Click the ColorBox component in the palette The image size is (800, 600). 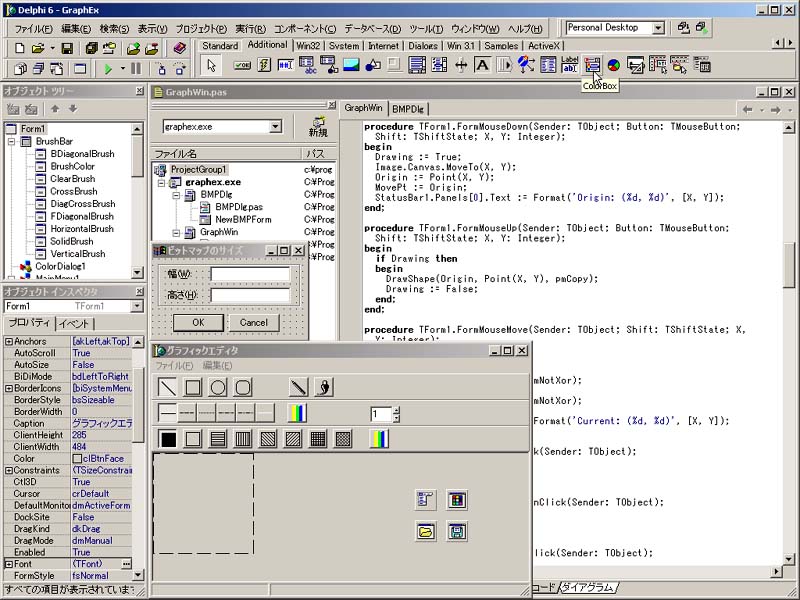pos(592,65)
